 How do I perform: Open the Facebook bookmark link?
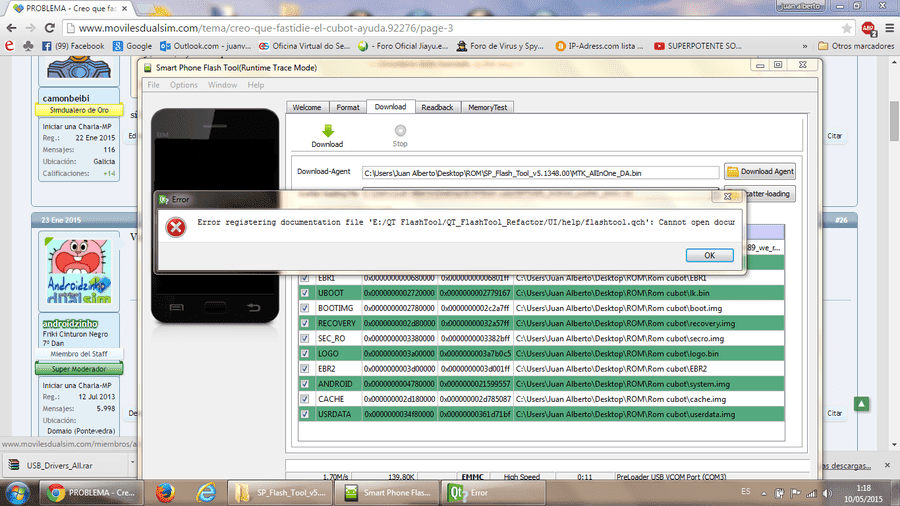click(73, 46)
